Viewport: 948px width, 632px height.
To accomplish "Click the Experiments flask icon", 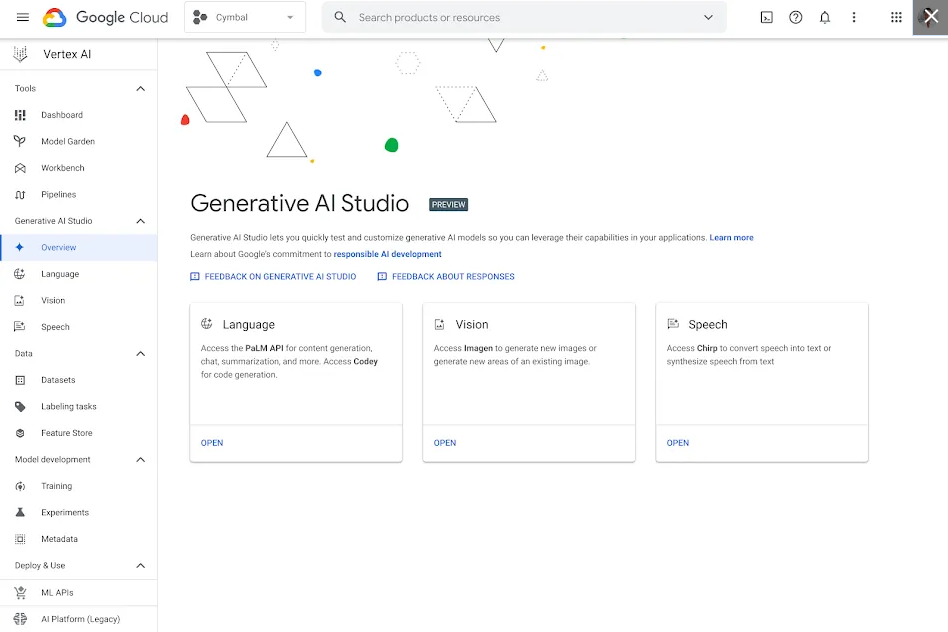I will click(20, 512).
